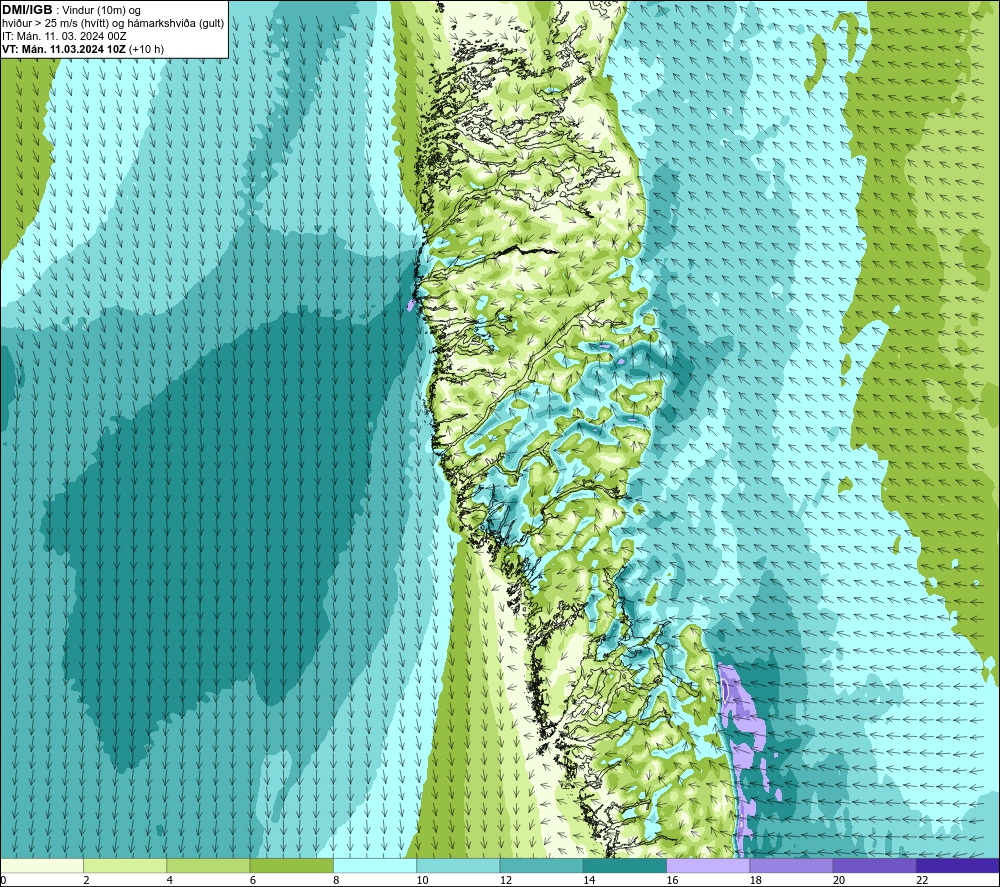
Task: Click the 'IT: Mán. 11. 03. 2024 00Z' line
Action: pos(64,36)
